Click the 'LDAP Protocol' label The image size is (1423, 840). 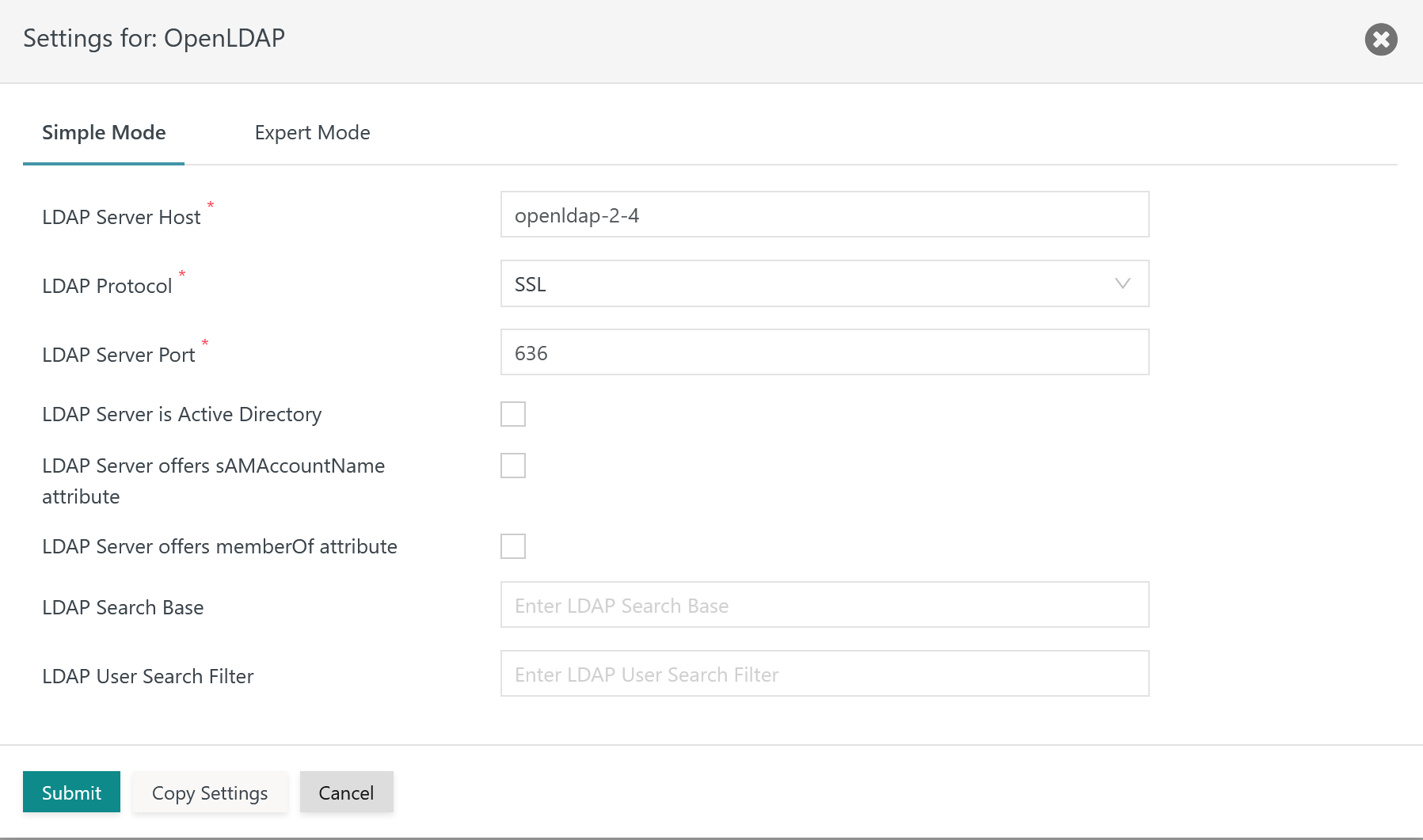pyautogui.click(x=107, y=286)
